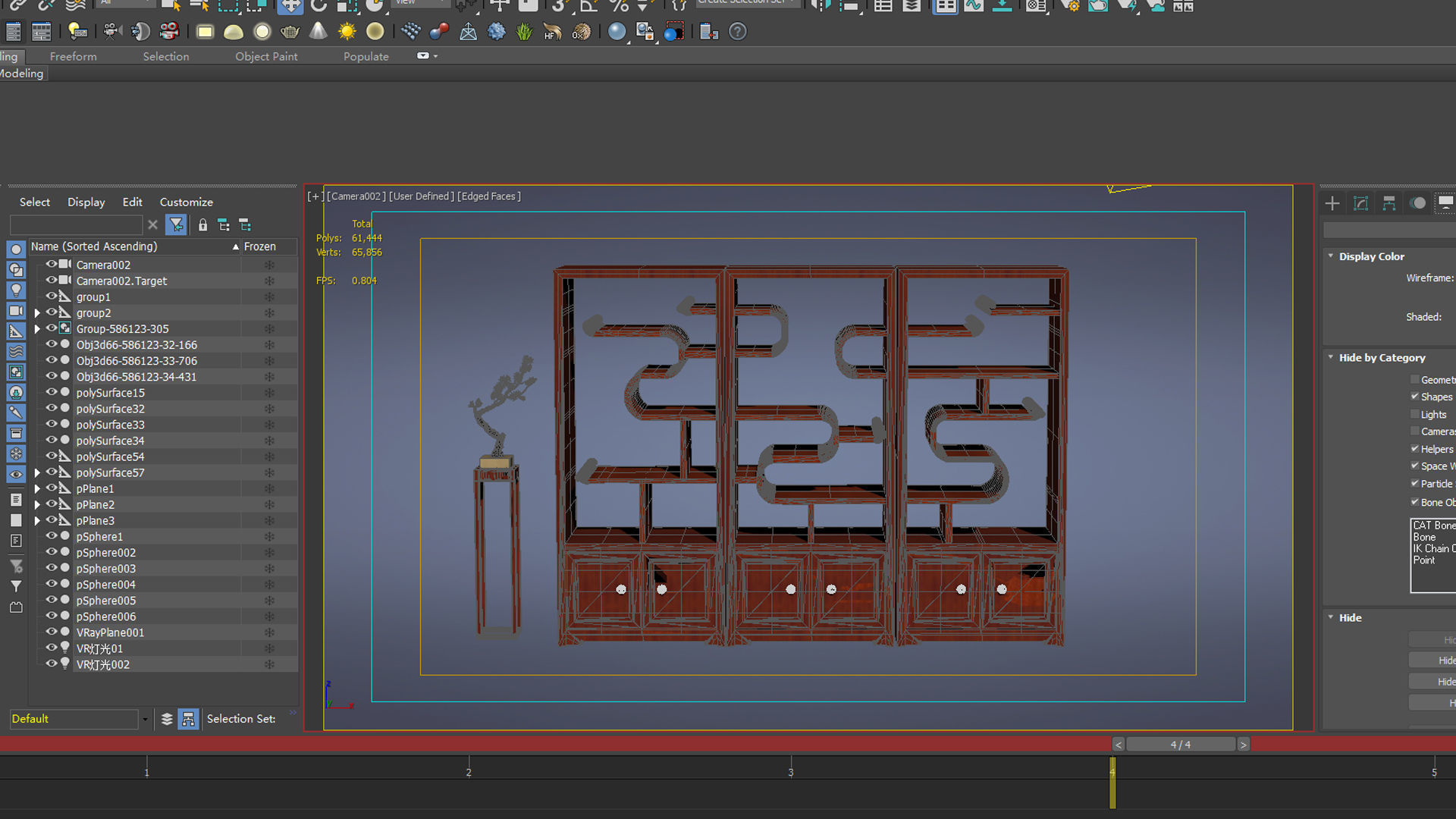Open the Customize menu in scene explorer

[186, 202]
